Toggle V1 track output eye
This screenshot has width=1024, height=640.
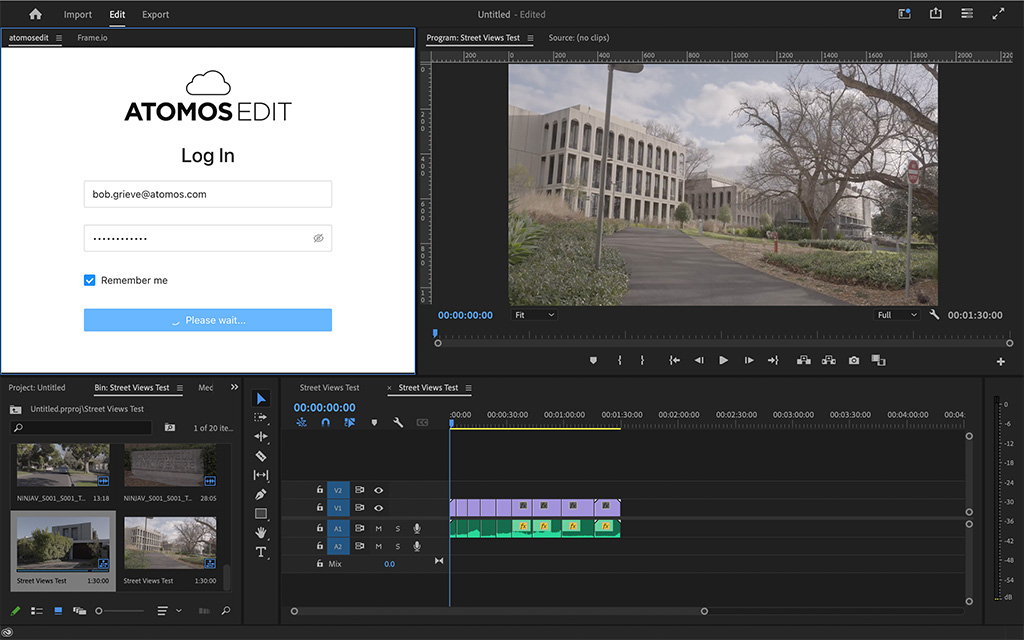tap(378, 507)
